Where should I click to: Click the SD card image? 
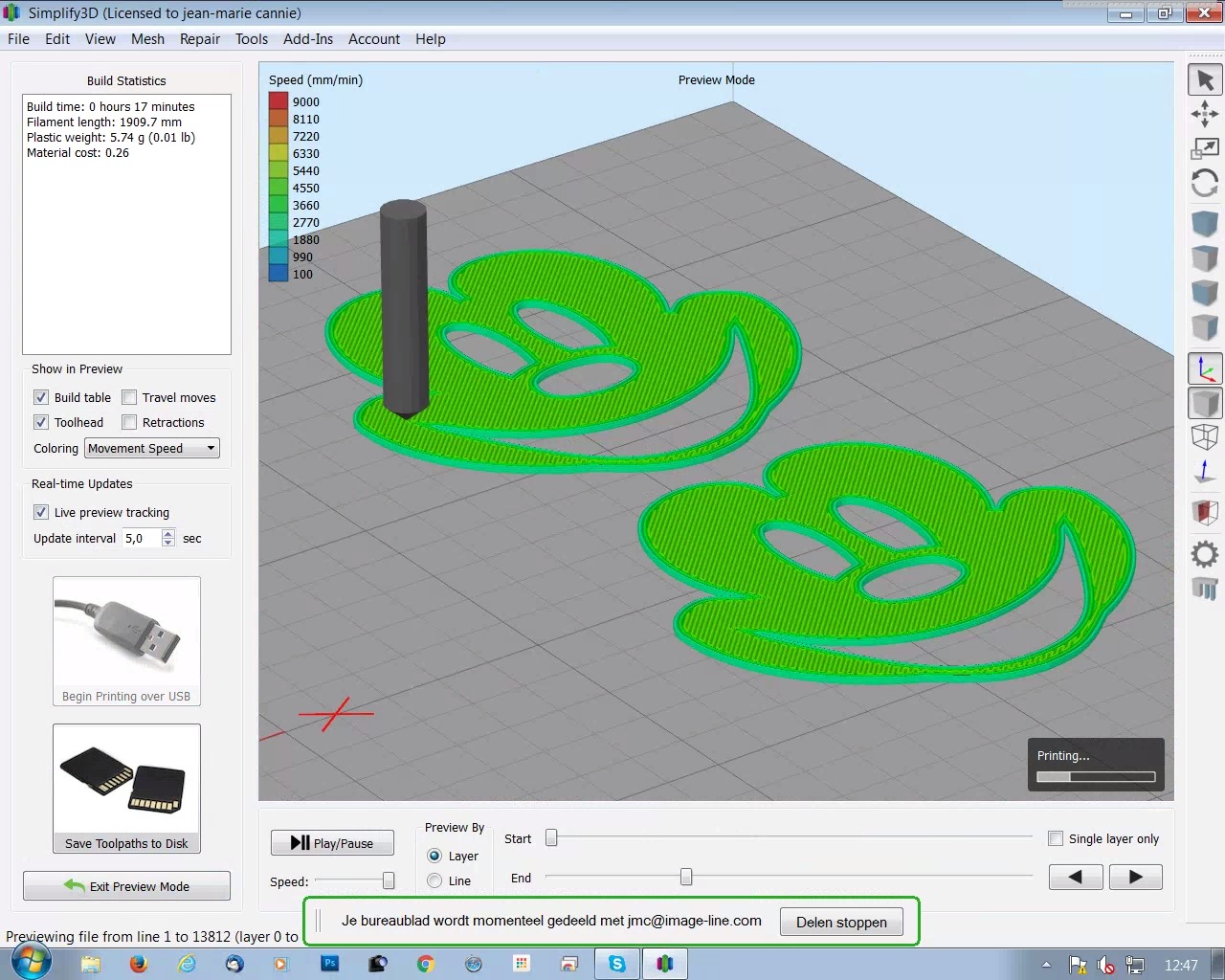point(126,780)
